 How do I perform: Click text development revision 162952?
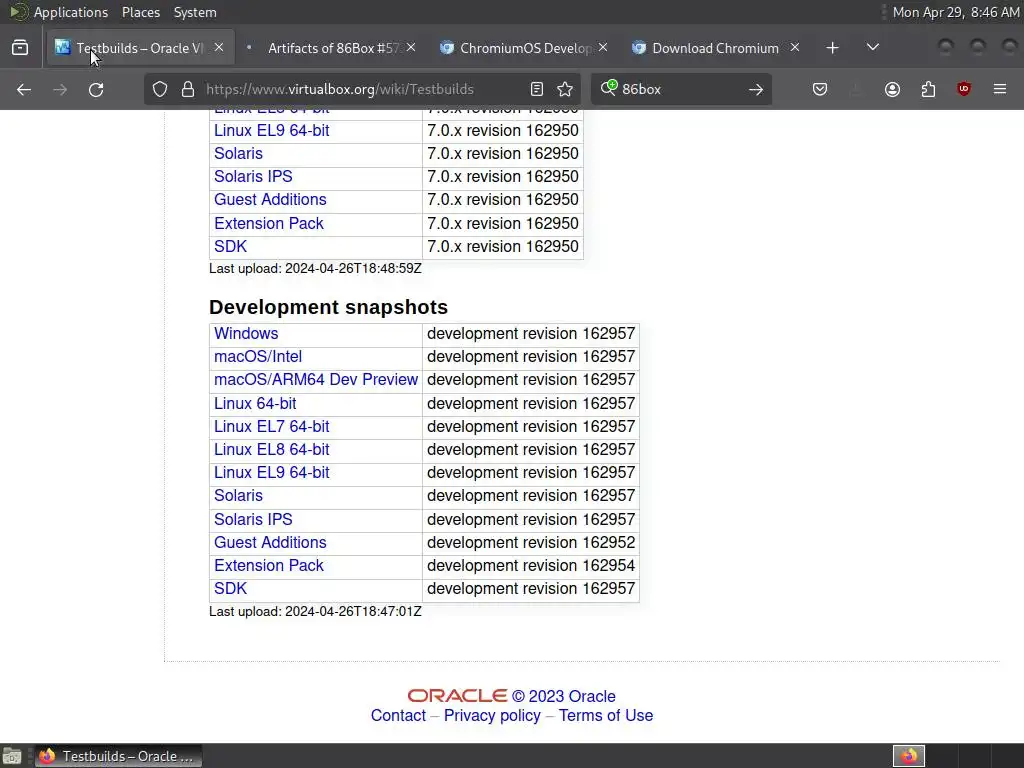531,543
